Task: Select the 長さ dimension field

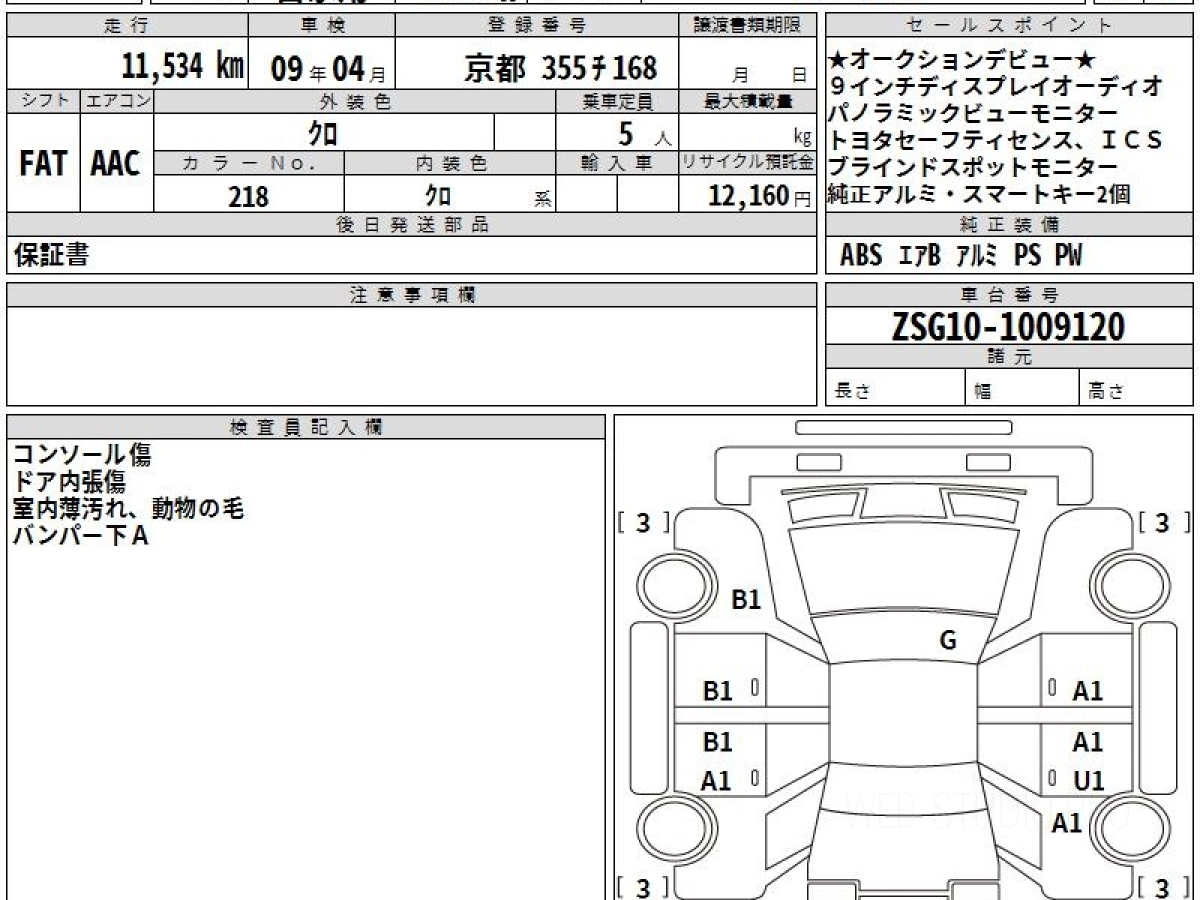Action: 896,388
